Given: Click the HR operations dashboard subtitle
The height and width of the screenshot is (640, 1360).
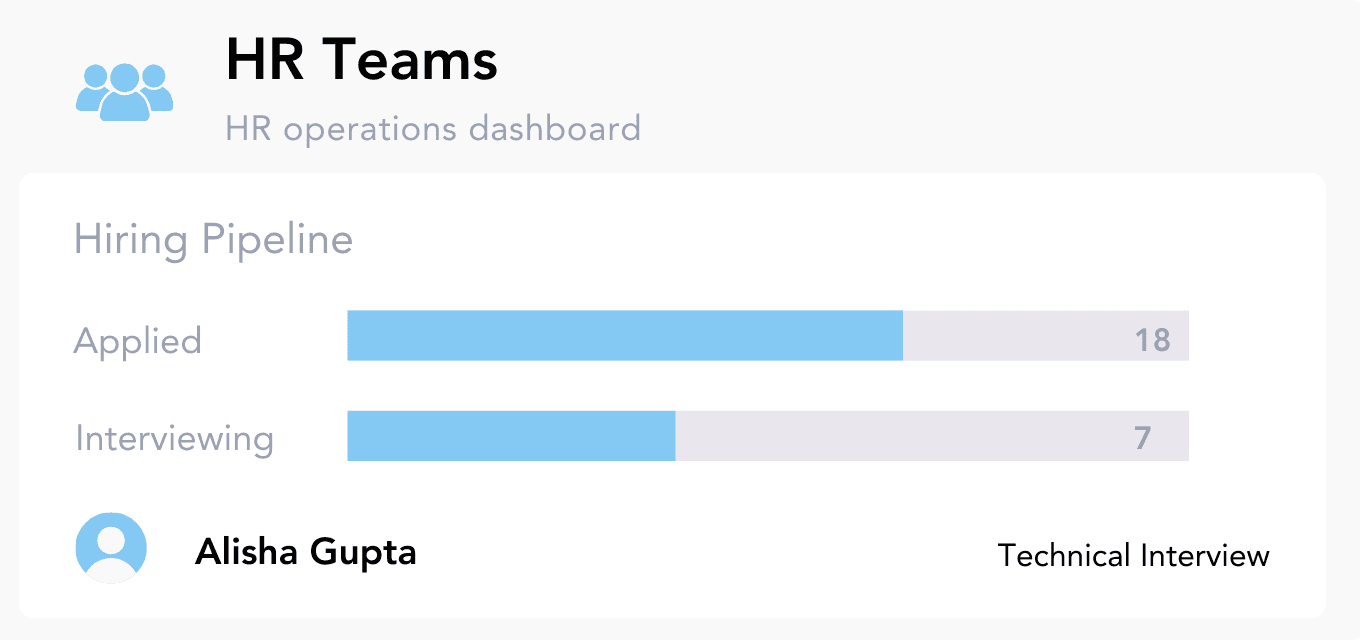Looking at the screenshot, I should pyautogui.click(x=432, y=129).
